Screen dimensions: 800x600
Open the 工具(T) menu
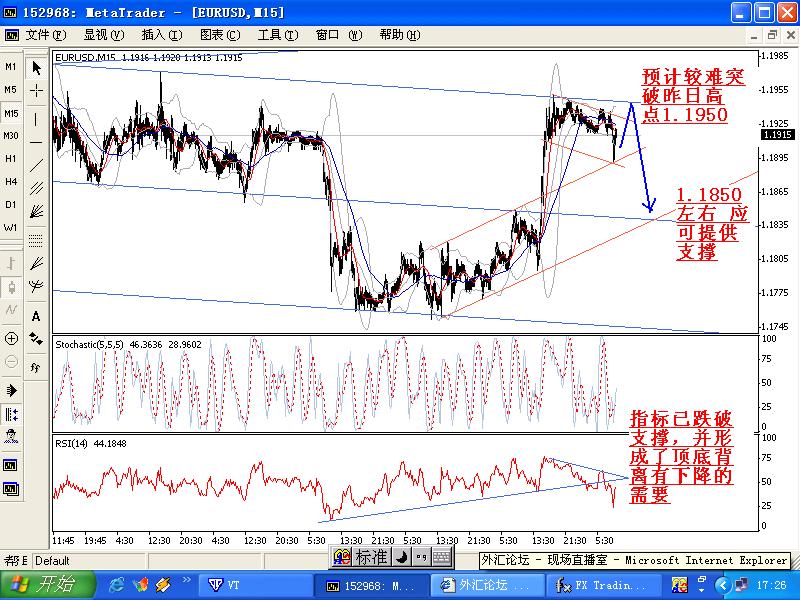tap(278, 35)
